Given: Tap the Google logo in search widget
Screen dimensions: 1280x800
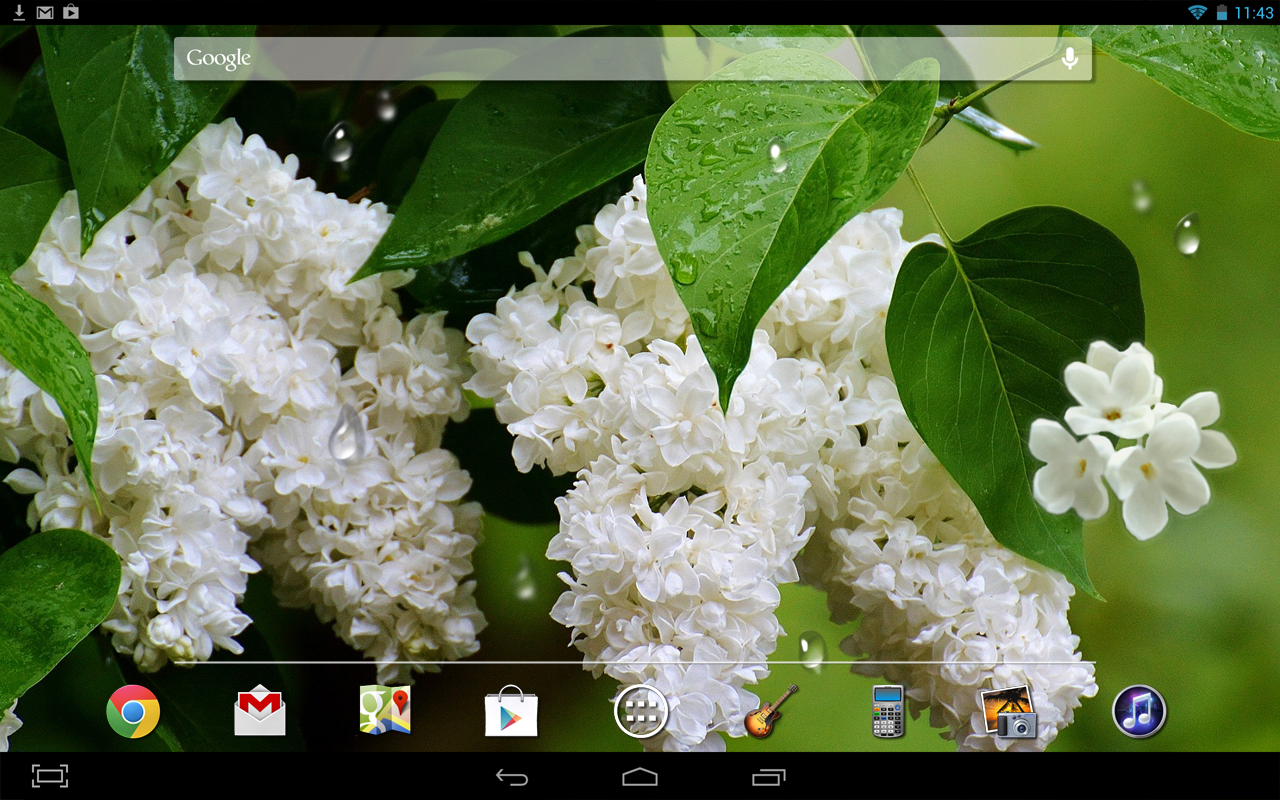Looking at the screenshot, I should 218,58.
